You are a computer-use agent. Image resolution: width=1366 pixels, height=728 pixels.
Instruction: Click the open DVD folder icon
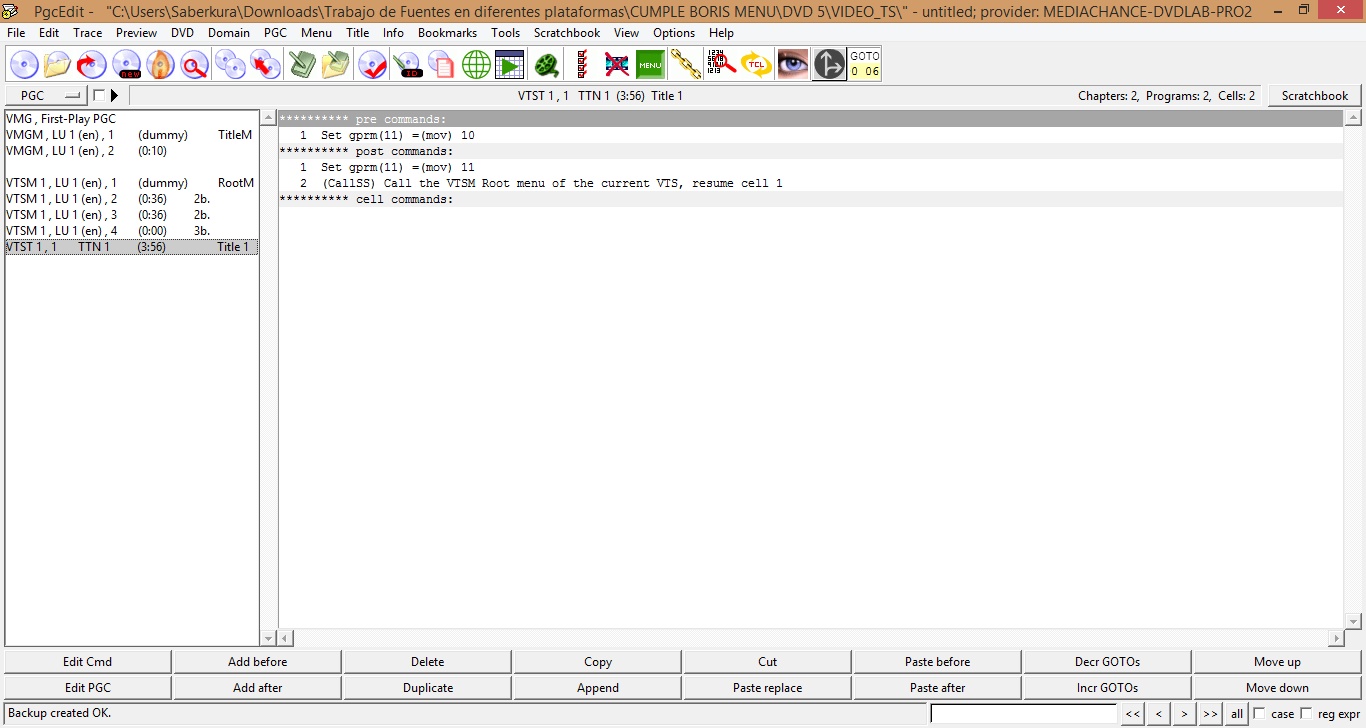coord(58,65)
